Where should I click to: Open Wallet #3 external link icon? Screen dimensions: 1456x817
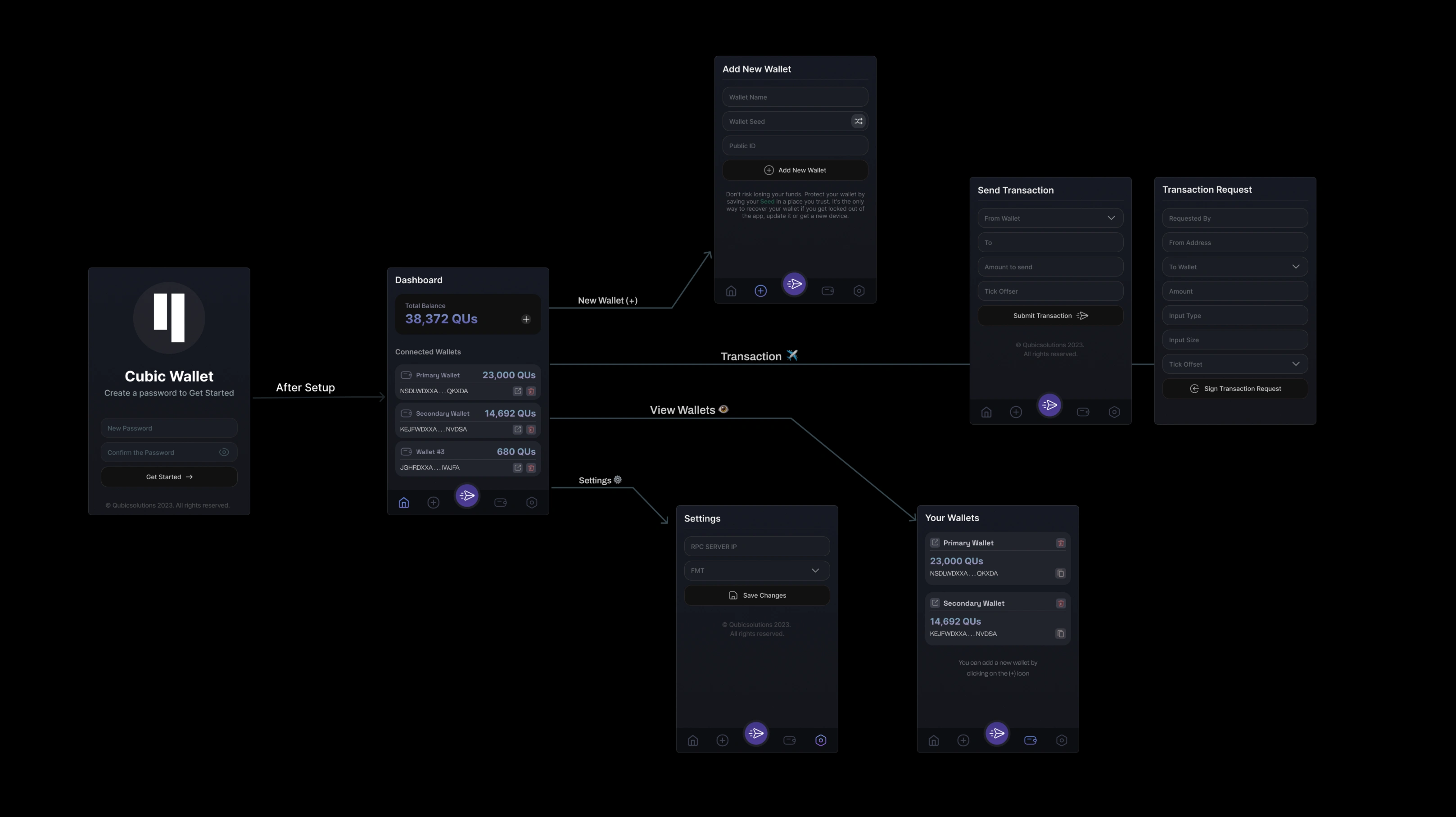[x=517, y=468]
